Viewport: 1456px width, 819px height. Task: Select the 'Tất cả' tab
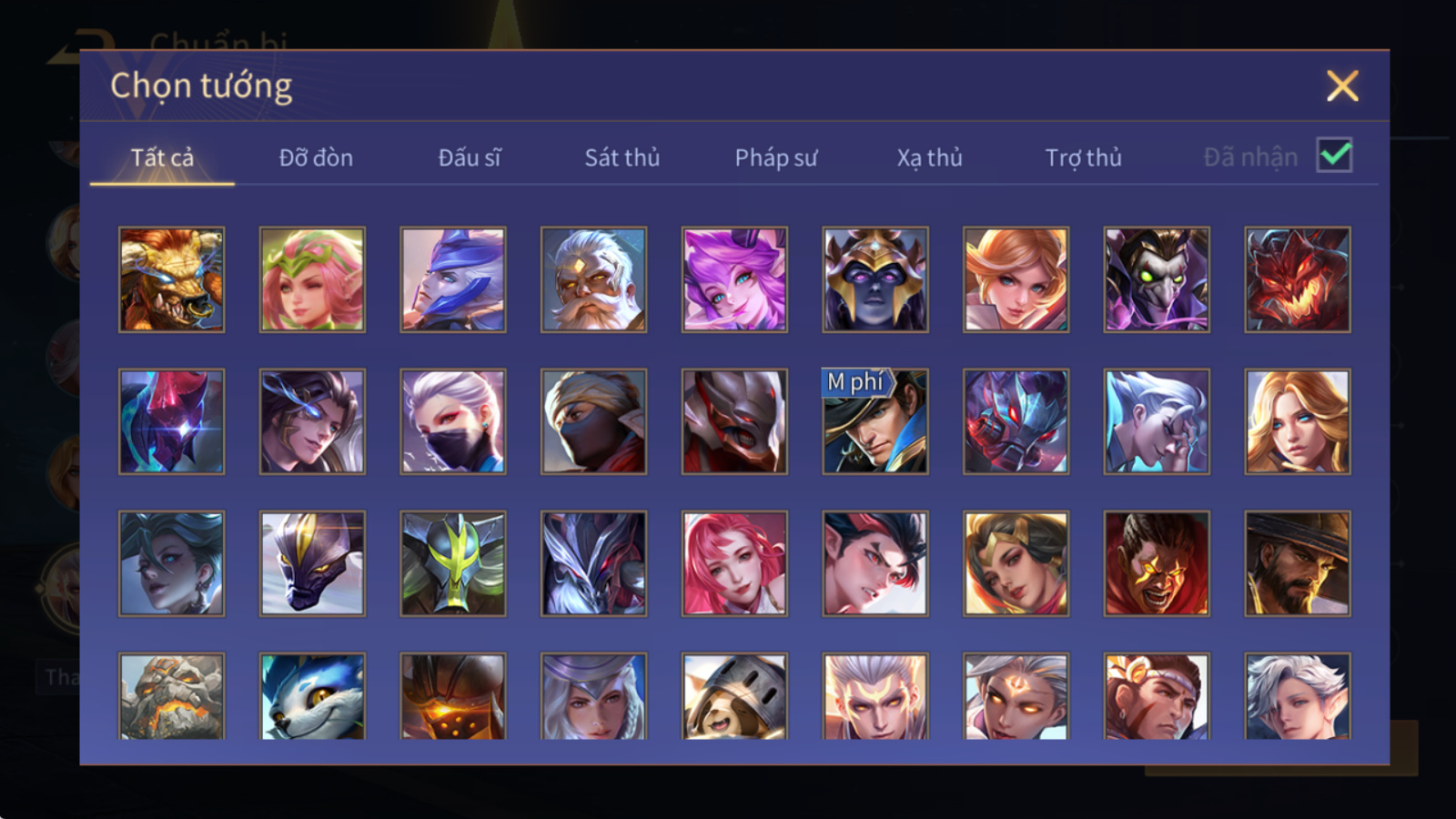[x=162, y=157]
